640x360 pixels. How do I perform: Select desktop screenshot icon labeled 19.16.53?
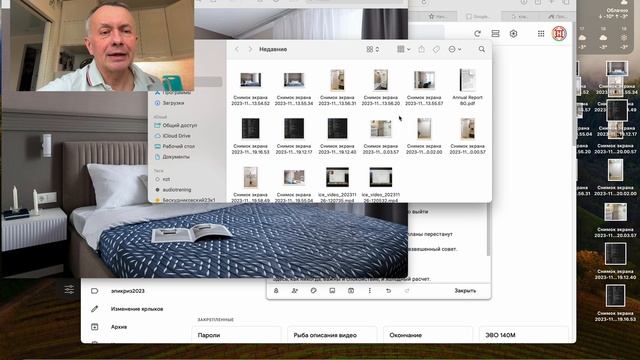pyautogui.click(x=615, y=304)
